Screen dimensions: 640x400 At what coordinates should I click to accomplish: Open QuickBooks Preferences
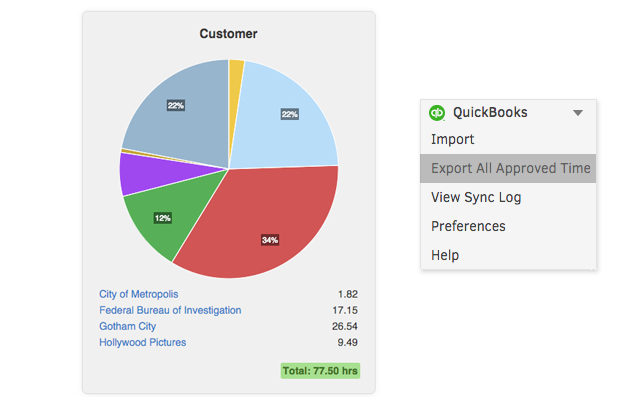[x=467, y=227]
